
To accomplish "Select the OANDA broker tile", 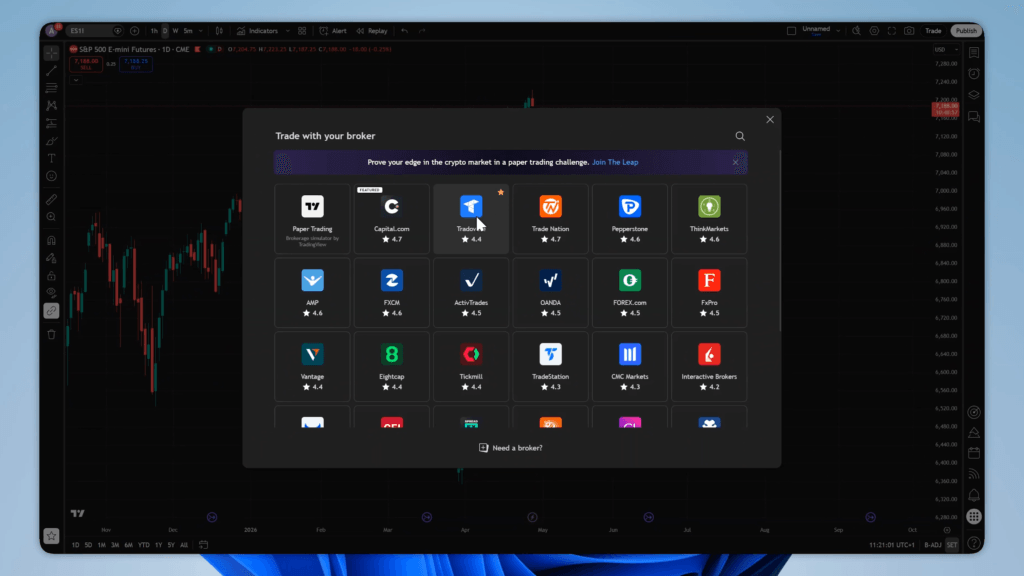I will 550,292.
